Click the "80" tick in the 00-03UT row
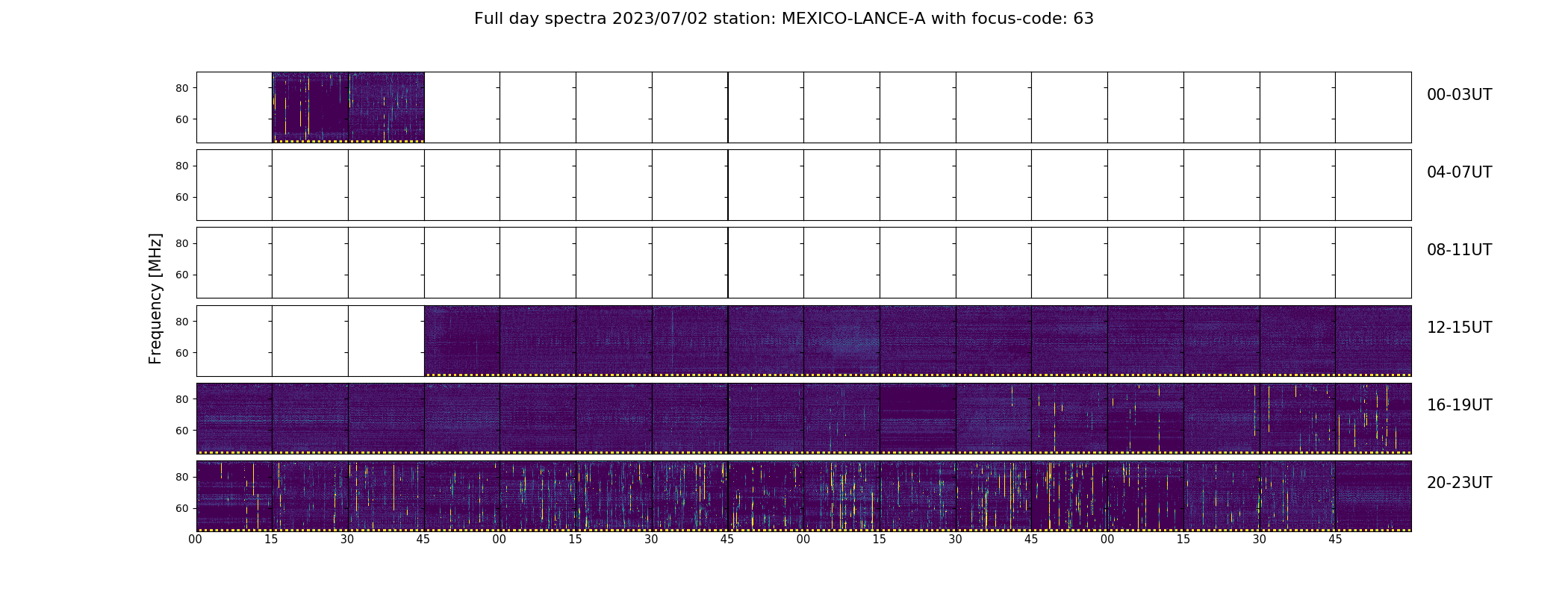The width and height of the screenshot is (1568, 597). (x=182, y=88)
